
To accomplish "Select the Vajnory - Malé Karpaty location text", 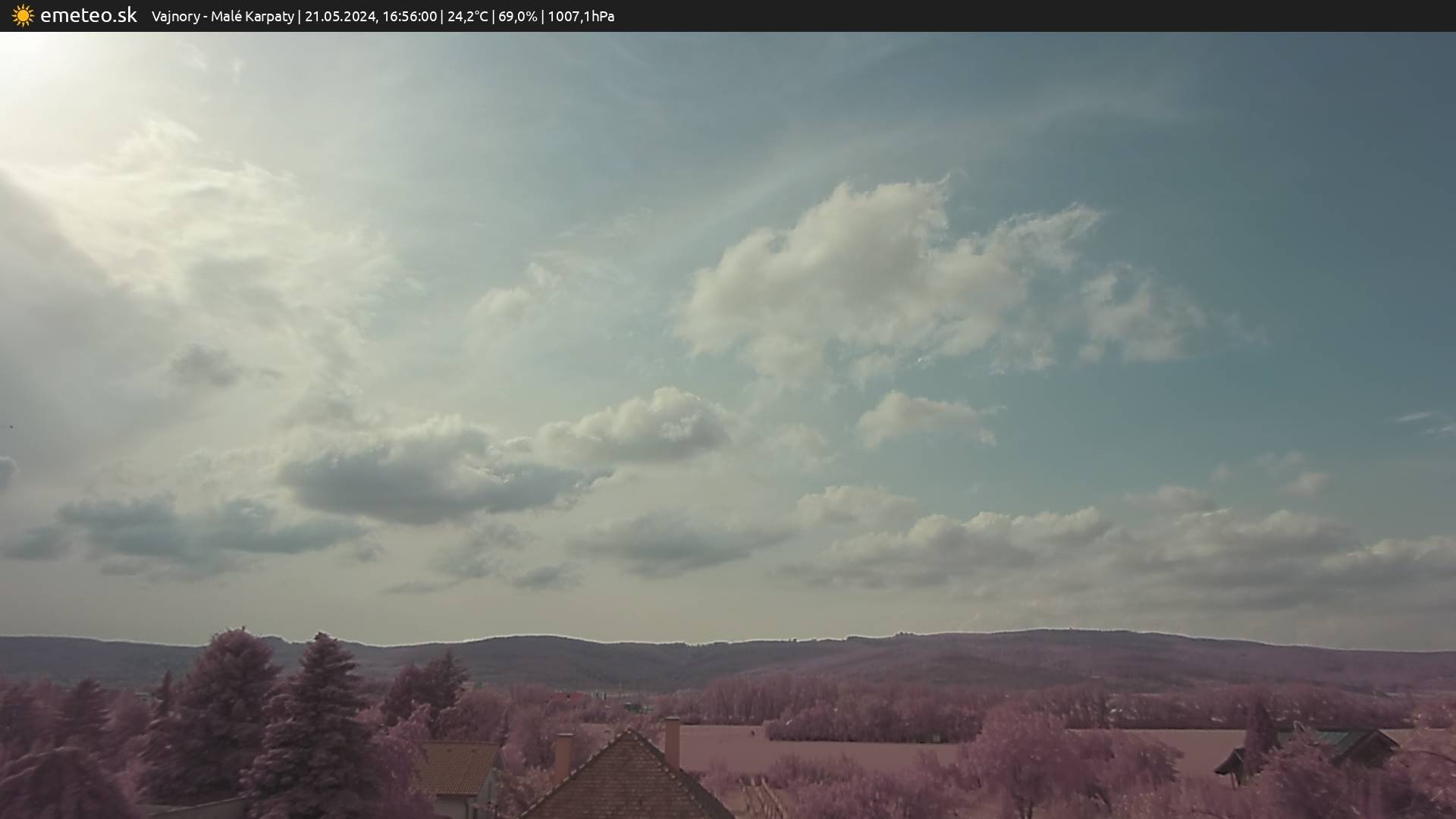I will pyautogui.click(x=222, y=17).
